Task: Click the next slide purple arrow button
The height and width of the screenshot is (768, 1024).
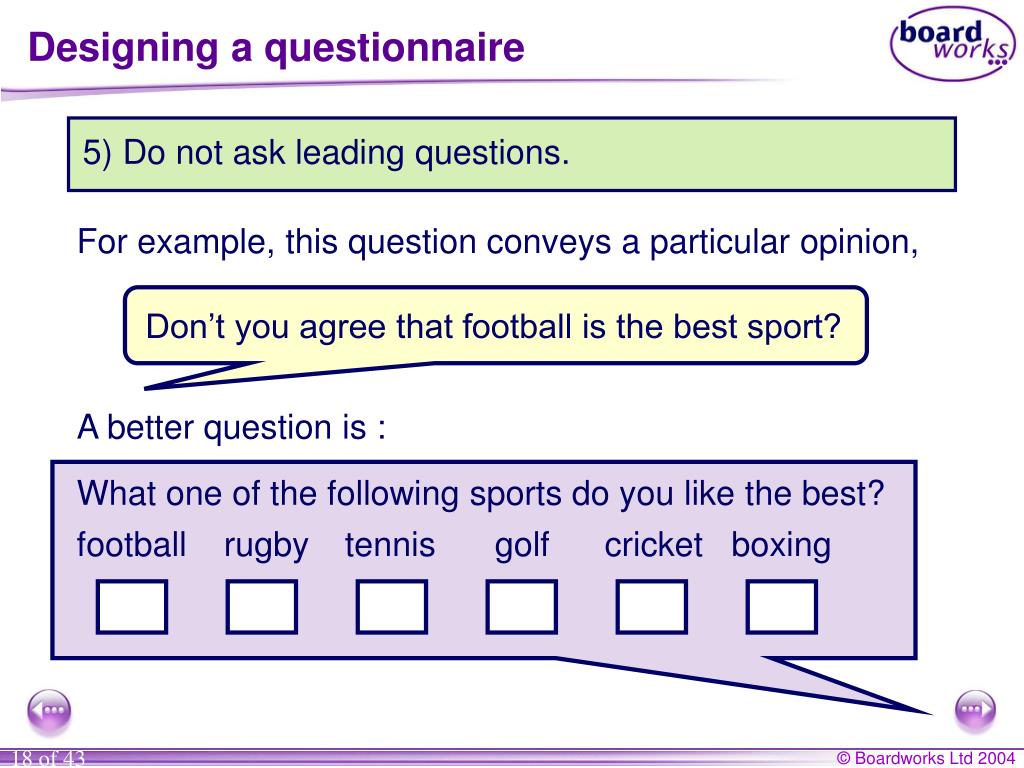Action: 975,711
